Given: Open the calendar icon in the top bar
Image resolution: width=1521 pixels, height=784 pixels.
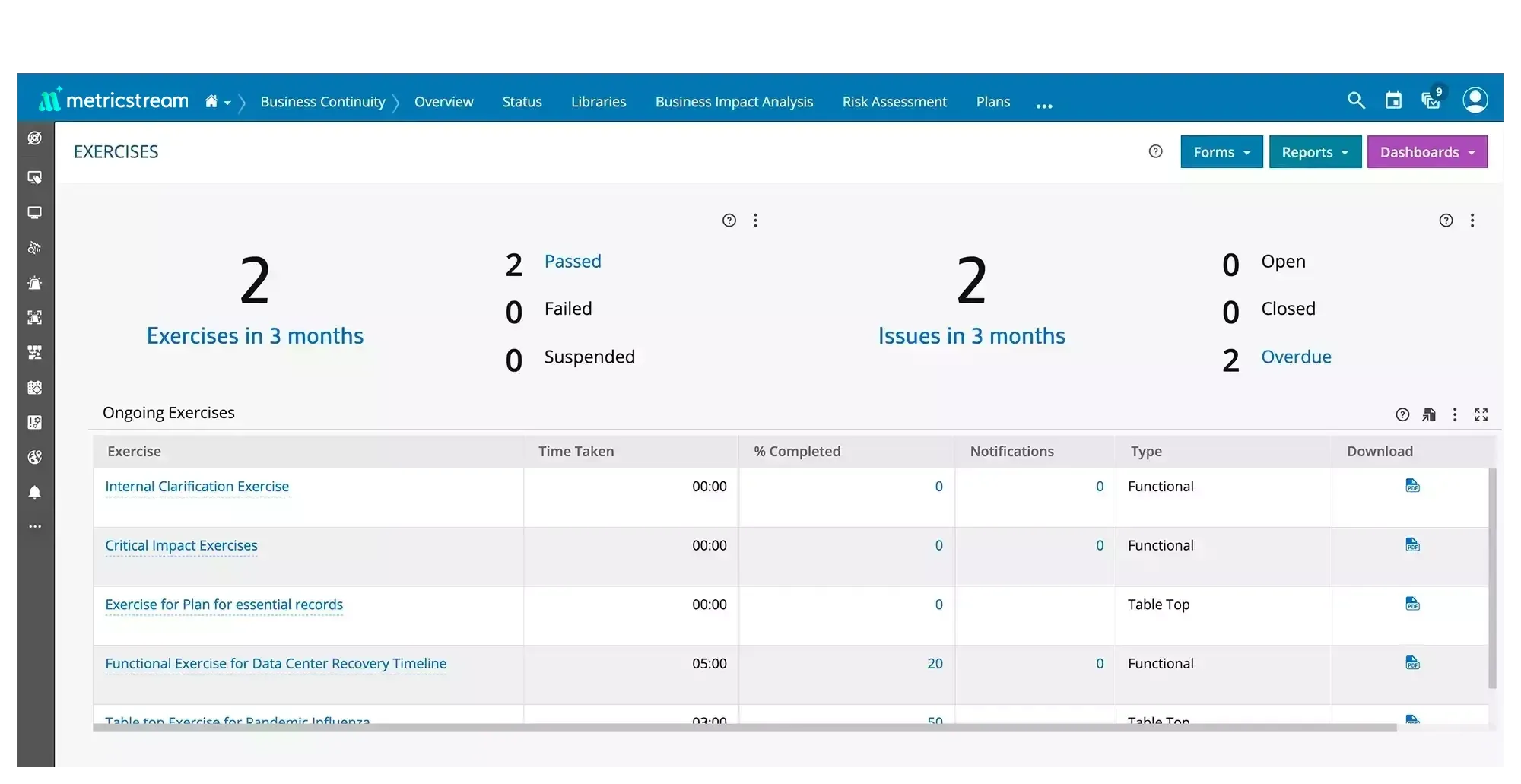Looking at the screenshot, I should [1393, 100].
